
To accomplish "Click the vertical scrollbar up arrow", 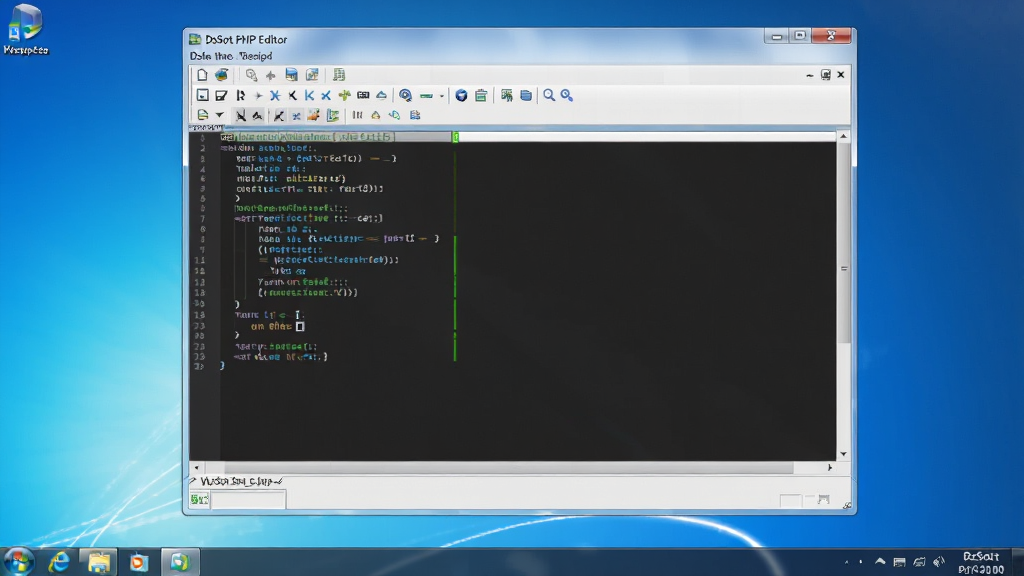I will (x=844, y=136).
